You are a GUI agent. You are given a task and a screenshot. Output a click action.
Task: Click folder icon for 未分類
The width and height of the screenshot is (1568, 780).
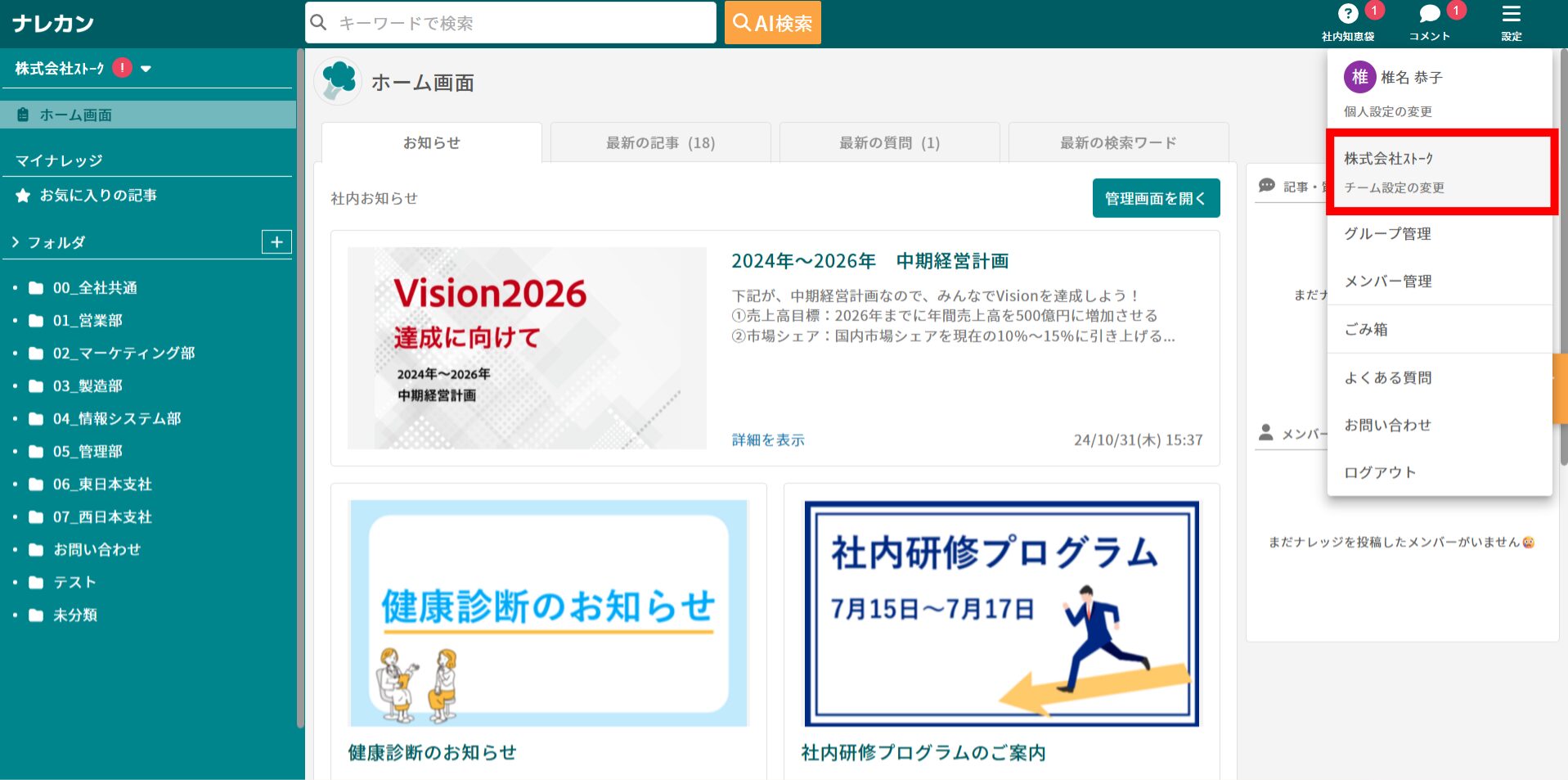point(36,615)
